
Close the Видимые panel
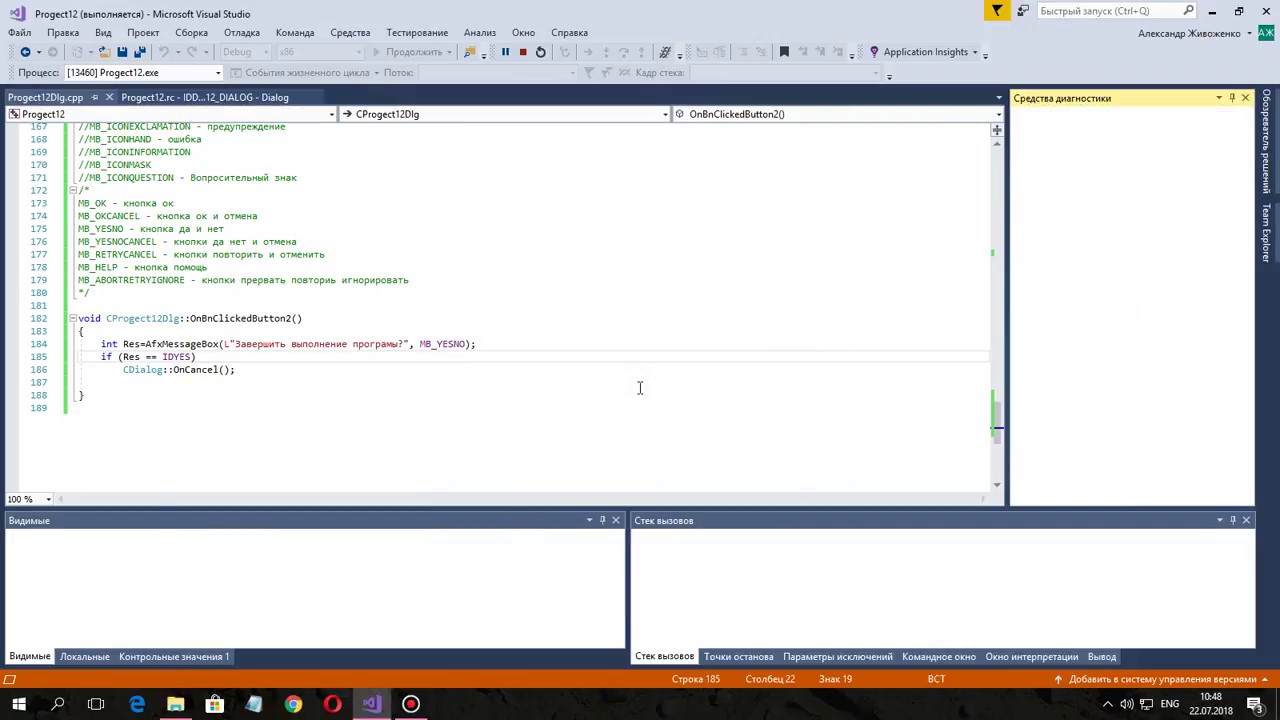615,520
